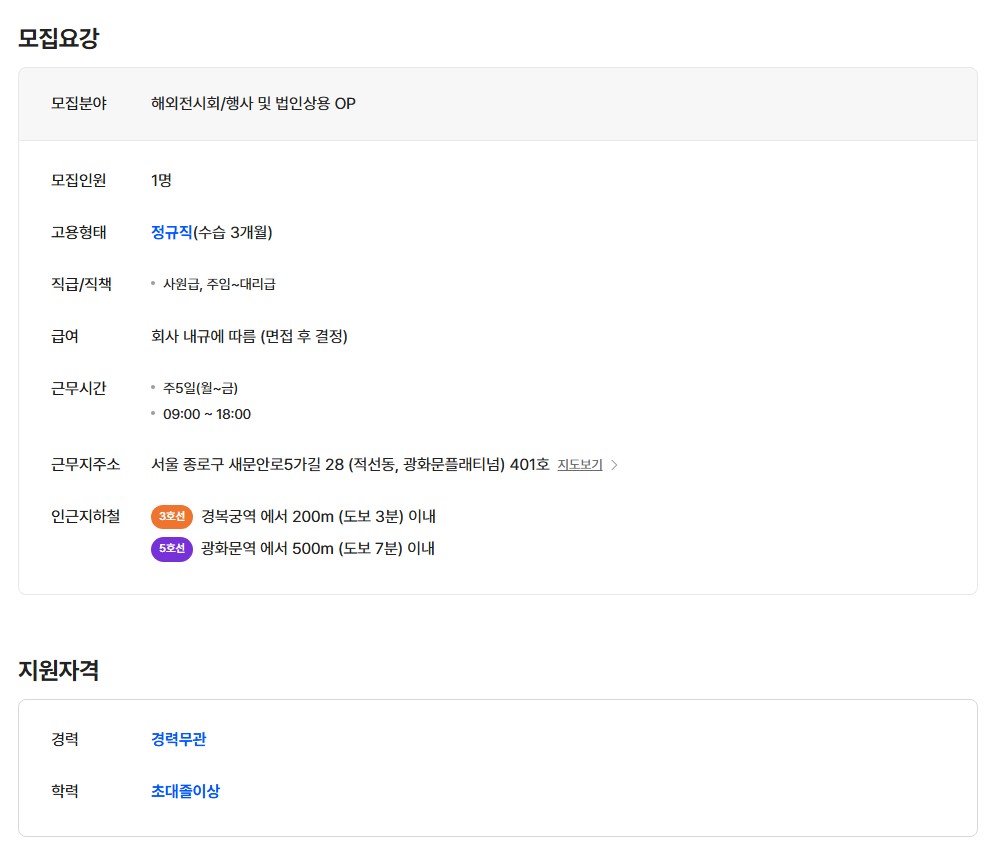This screenshot has height=852, width=999.
Task: Open the 지도보기 map link
Action: 580,465
